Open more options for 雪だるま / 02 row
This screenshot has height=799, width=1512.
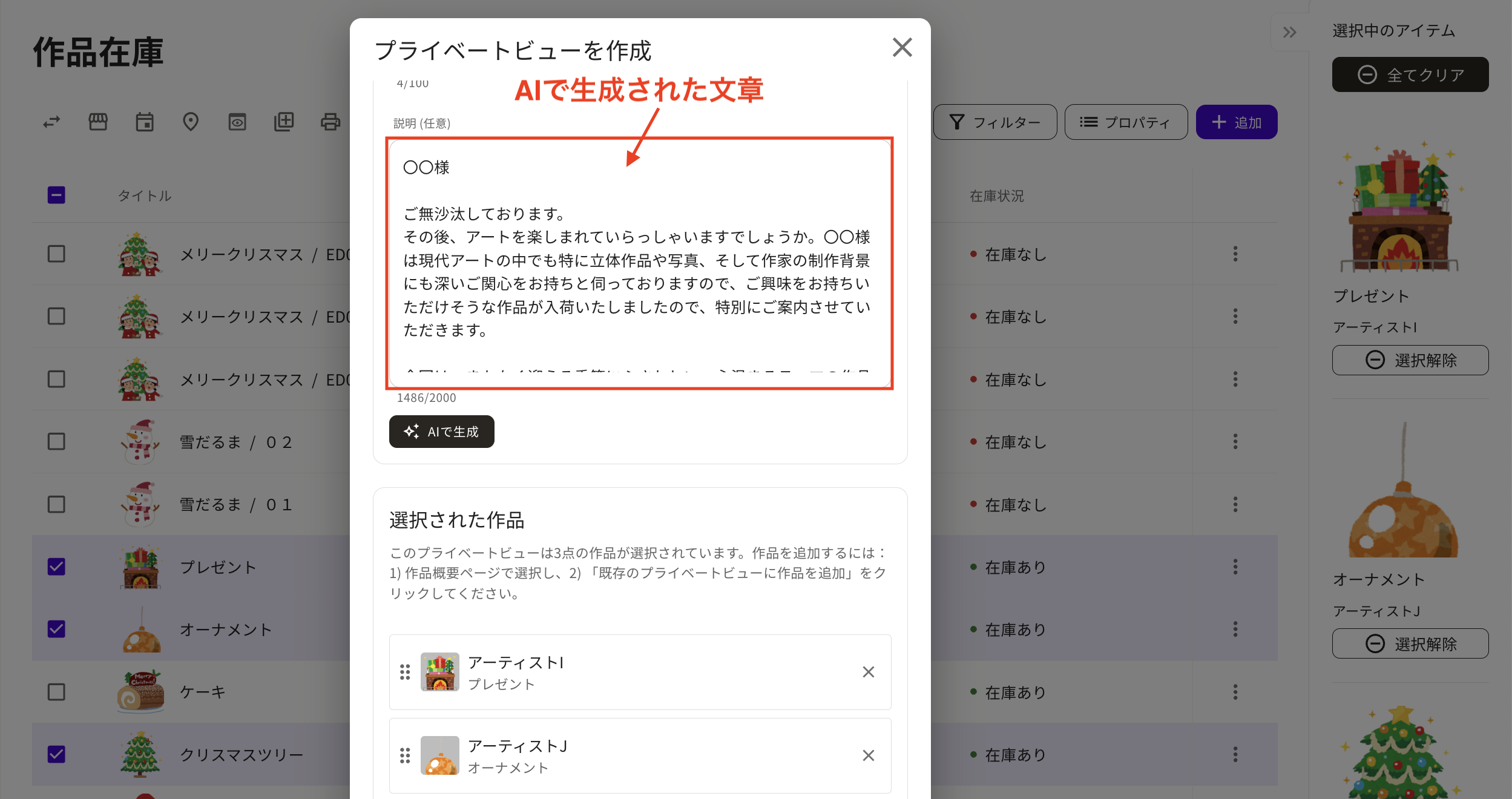point(1235,442)
